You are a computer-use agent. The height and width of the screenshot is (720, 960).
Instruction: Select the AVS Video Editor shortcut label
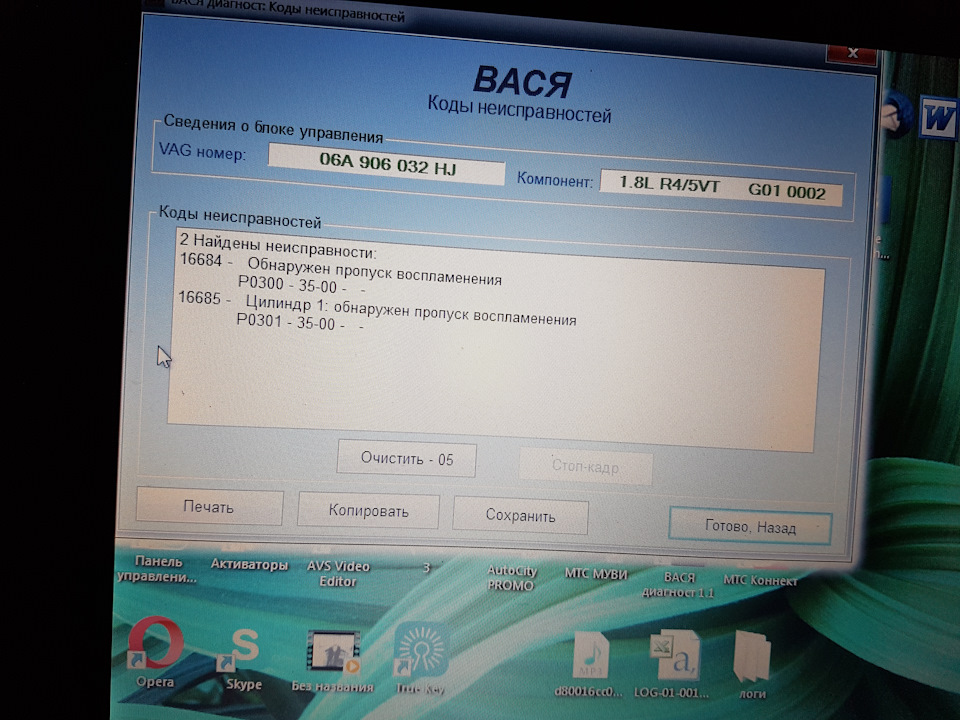(x=338, y=574)
